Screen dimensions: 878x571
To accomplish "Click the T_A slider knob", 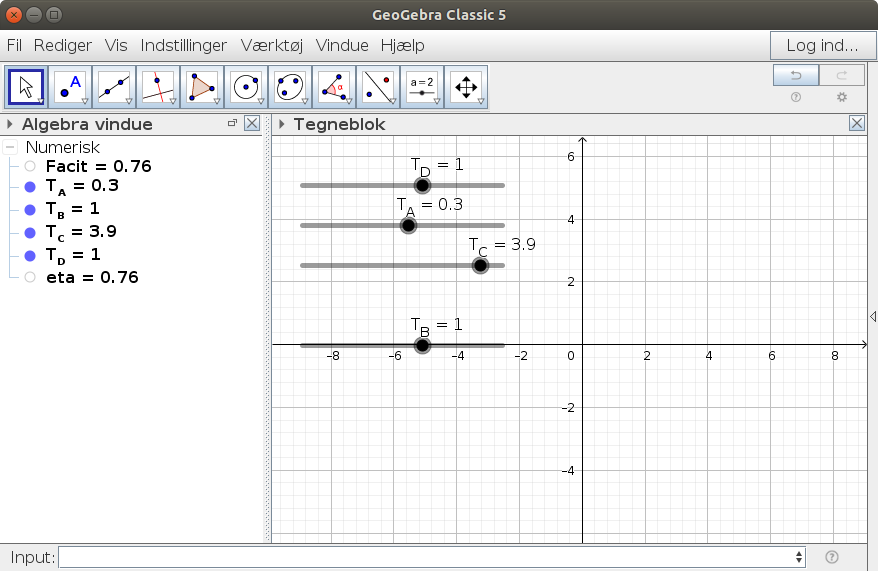I will pyautogui.click(x=408, y=226).
